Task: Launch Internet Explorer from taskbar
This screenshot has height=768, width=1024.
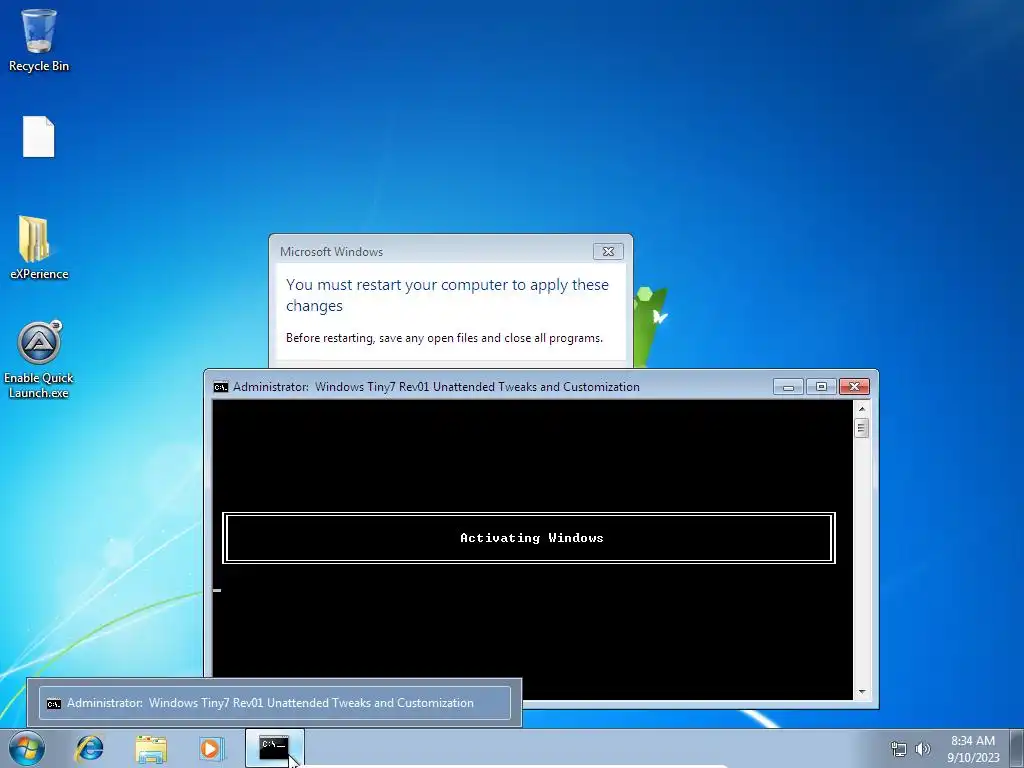Action: point(89,748)
